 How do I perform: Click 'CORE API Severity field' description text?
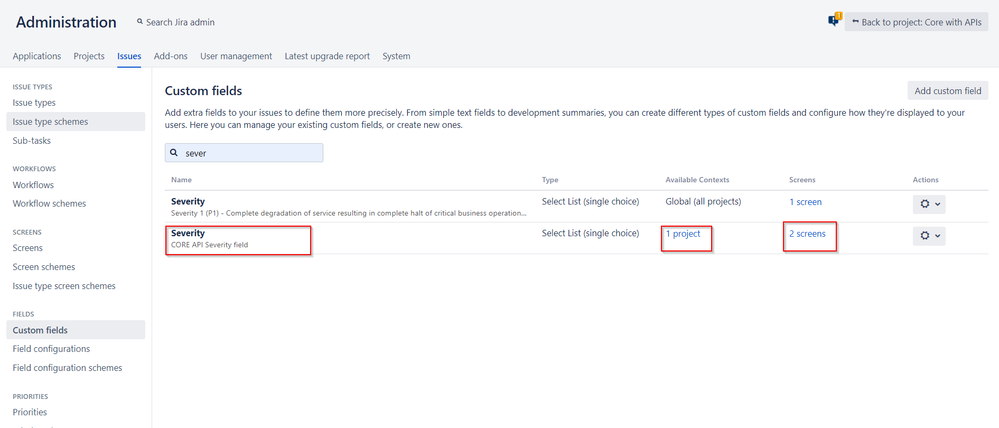210,245
